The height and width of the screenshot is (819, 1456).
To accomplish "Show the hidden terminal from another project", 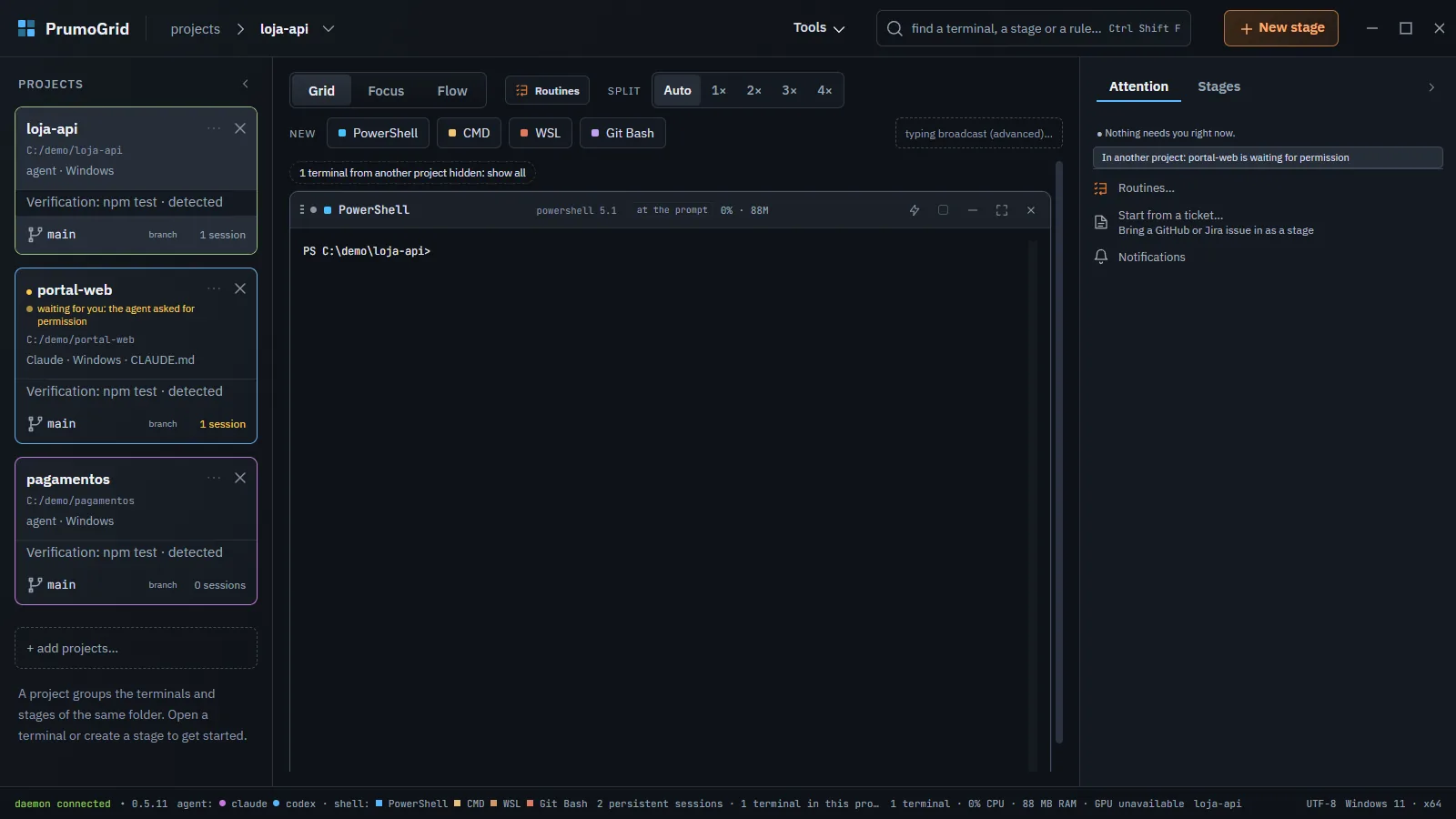I will [x=412, y=173].
